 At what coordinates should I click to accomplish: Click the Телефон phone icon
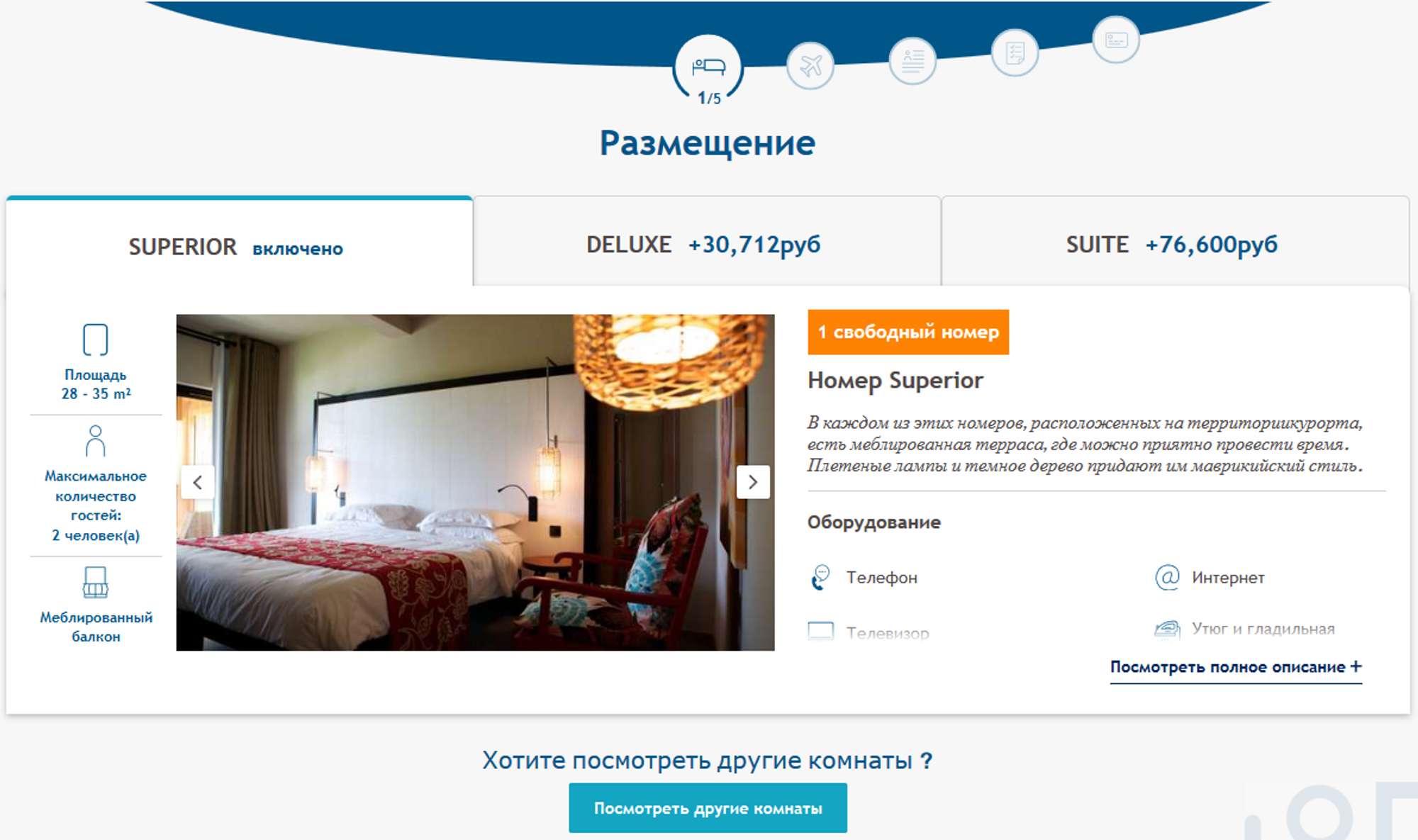[821, 578]
